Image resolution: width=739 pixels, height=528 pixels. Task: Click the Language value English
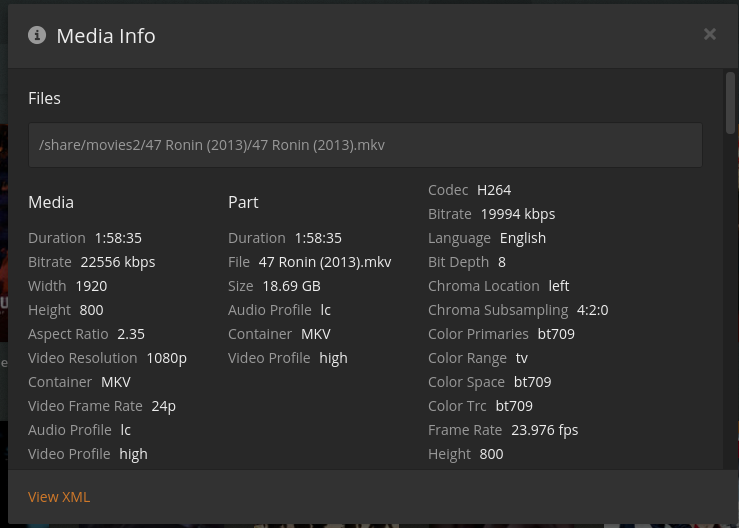[522, 238]
